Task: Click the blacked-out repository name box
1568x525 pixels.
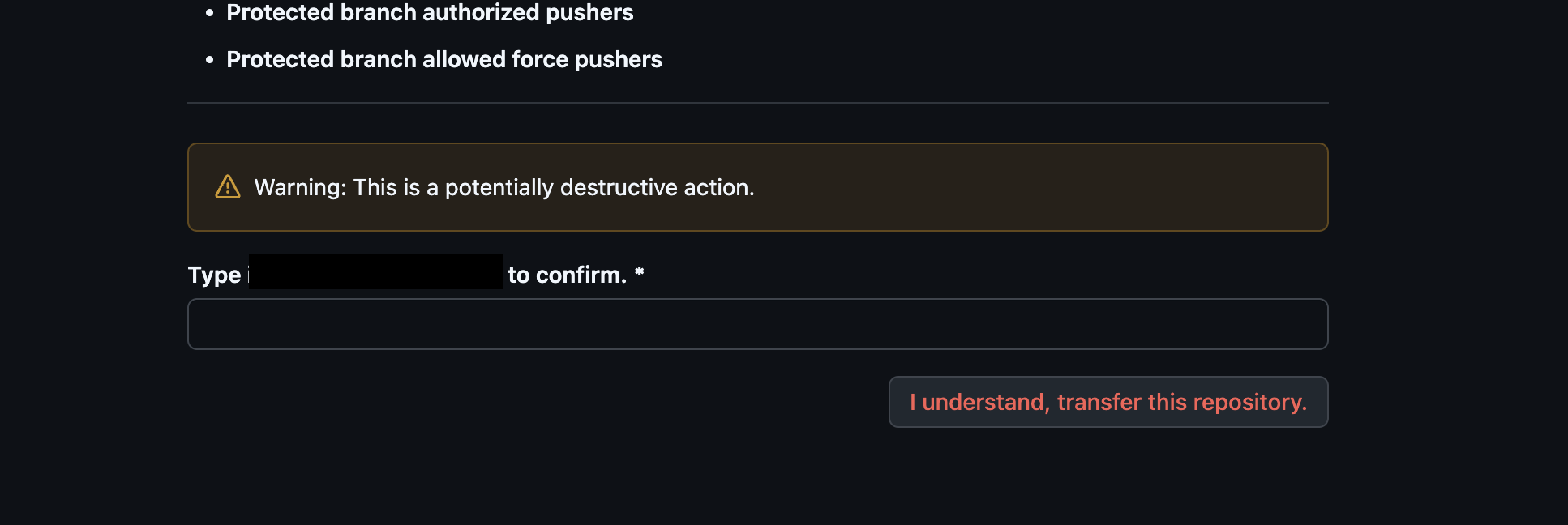Action: 375,271
